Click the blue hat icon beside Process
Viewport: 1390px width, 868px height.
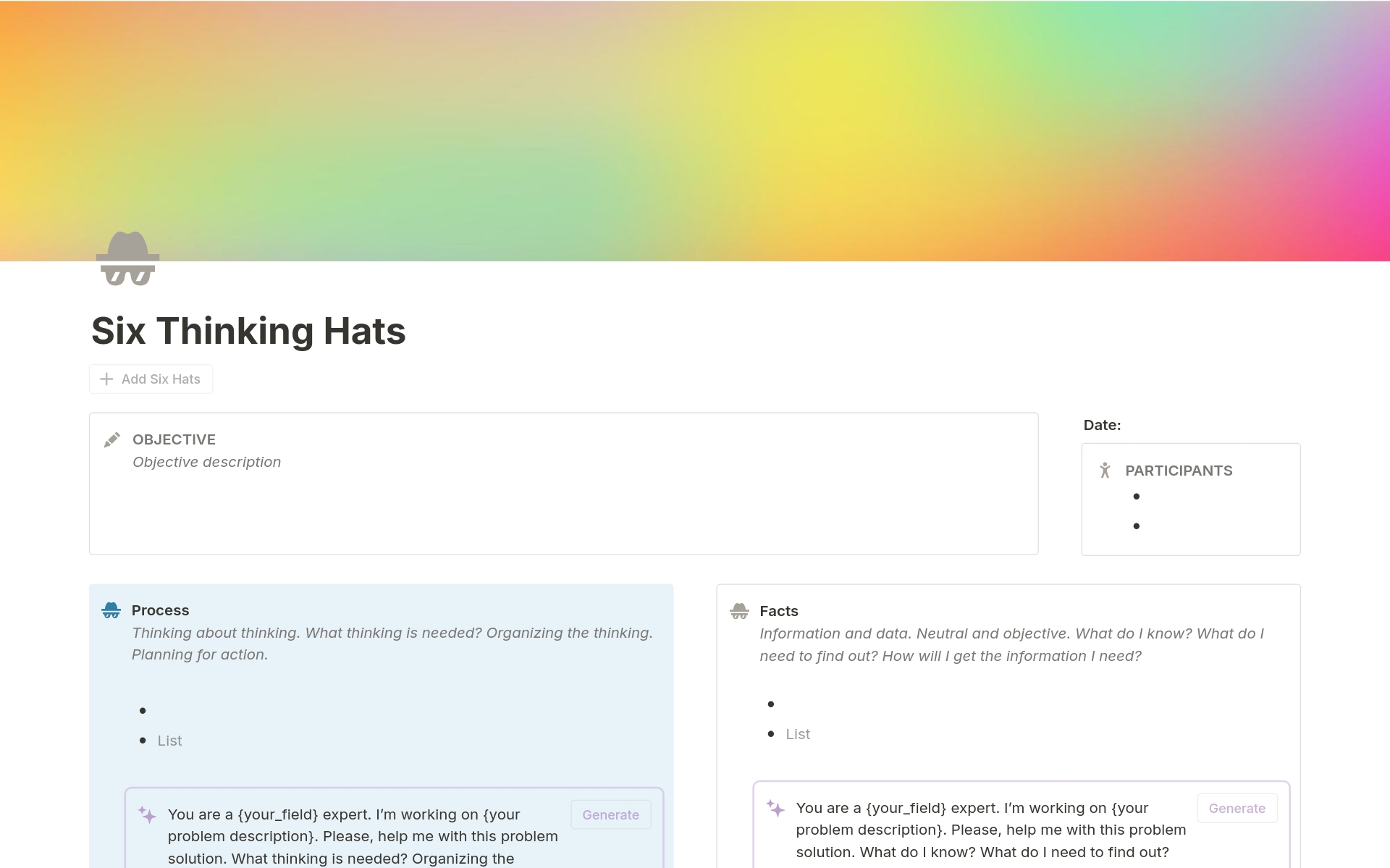click(111, 610)
